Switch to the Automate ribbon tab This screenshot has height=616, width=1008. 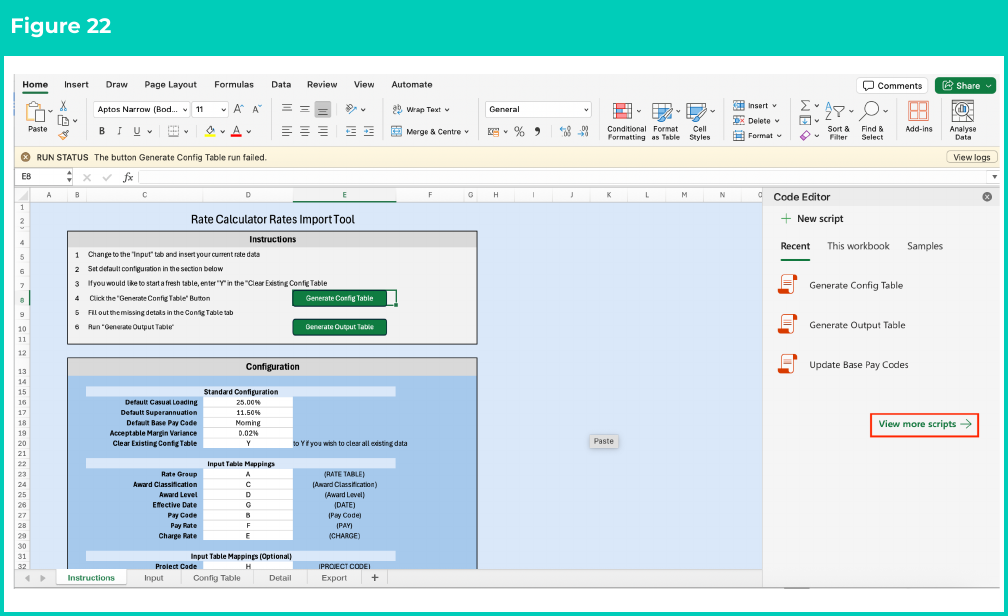412,84
